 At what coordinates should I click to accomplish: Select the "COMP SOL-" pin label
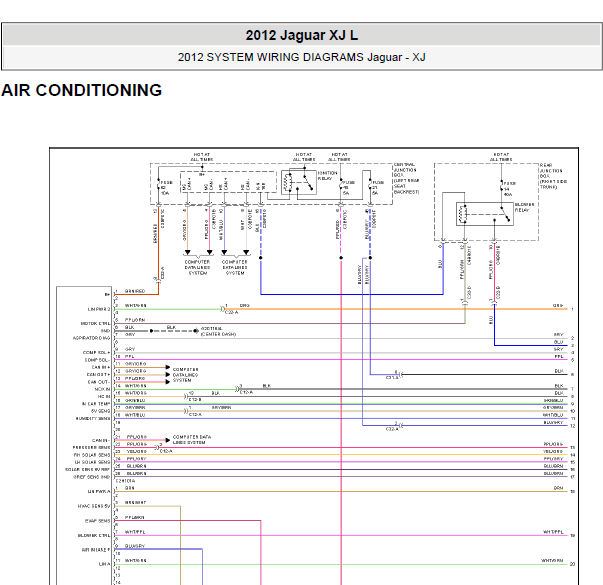97,360
